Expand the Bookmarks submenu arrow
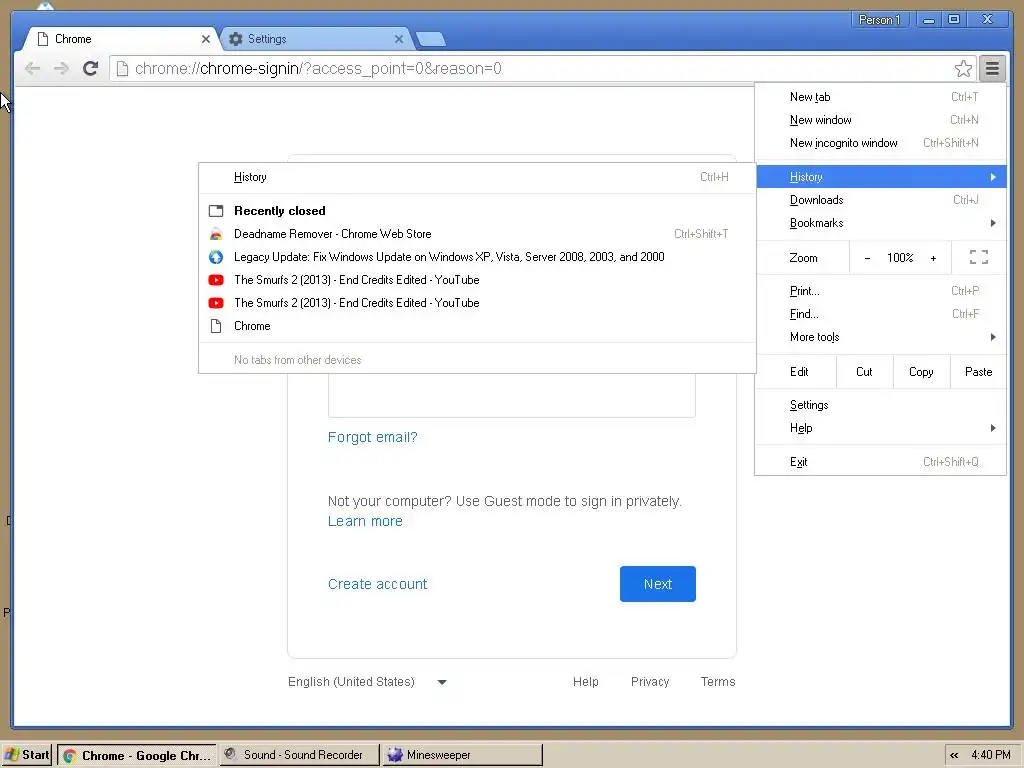 tap(993, 223)
